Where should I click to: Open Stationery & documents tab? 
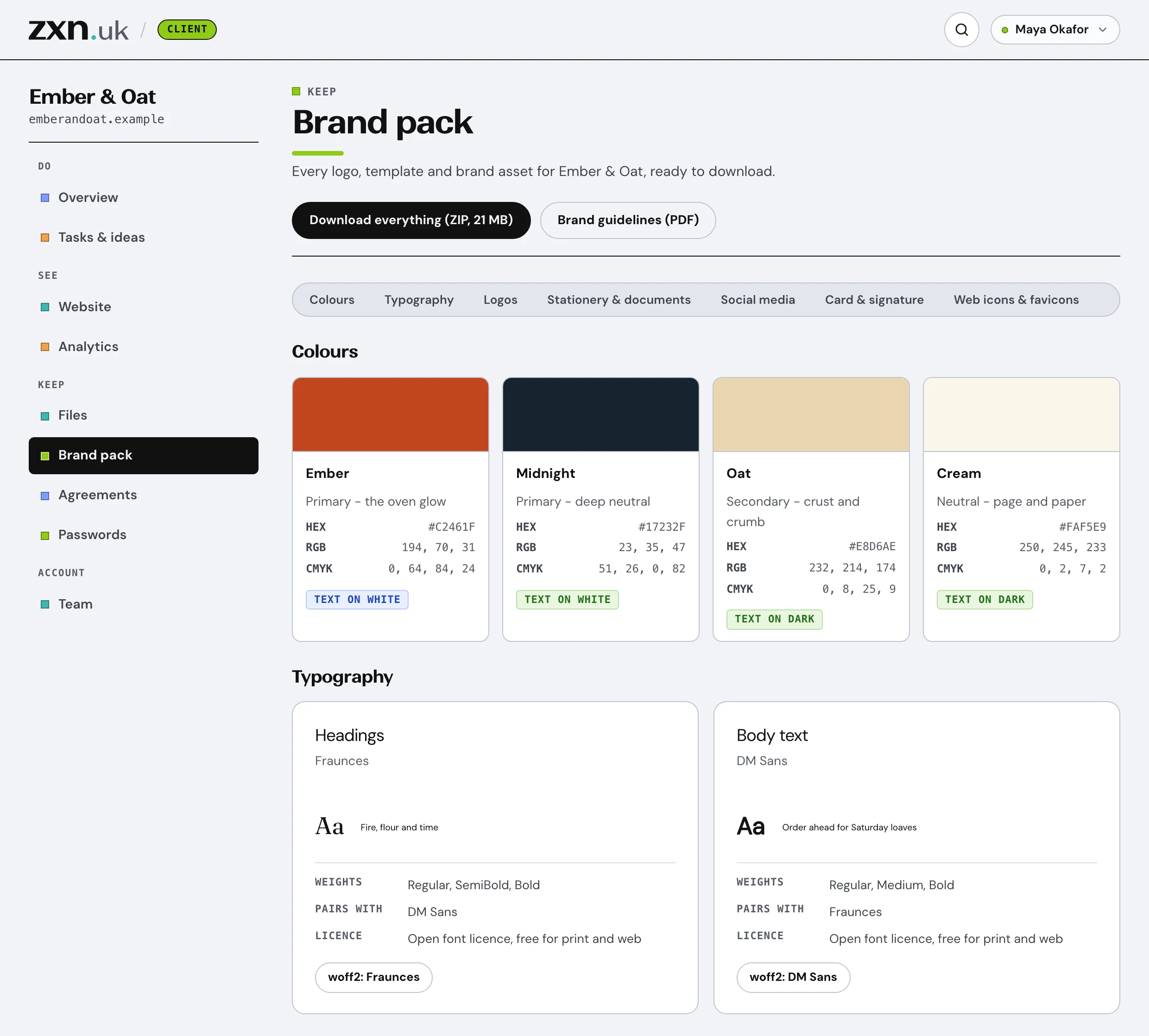(619, 300)
